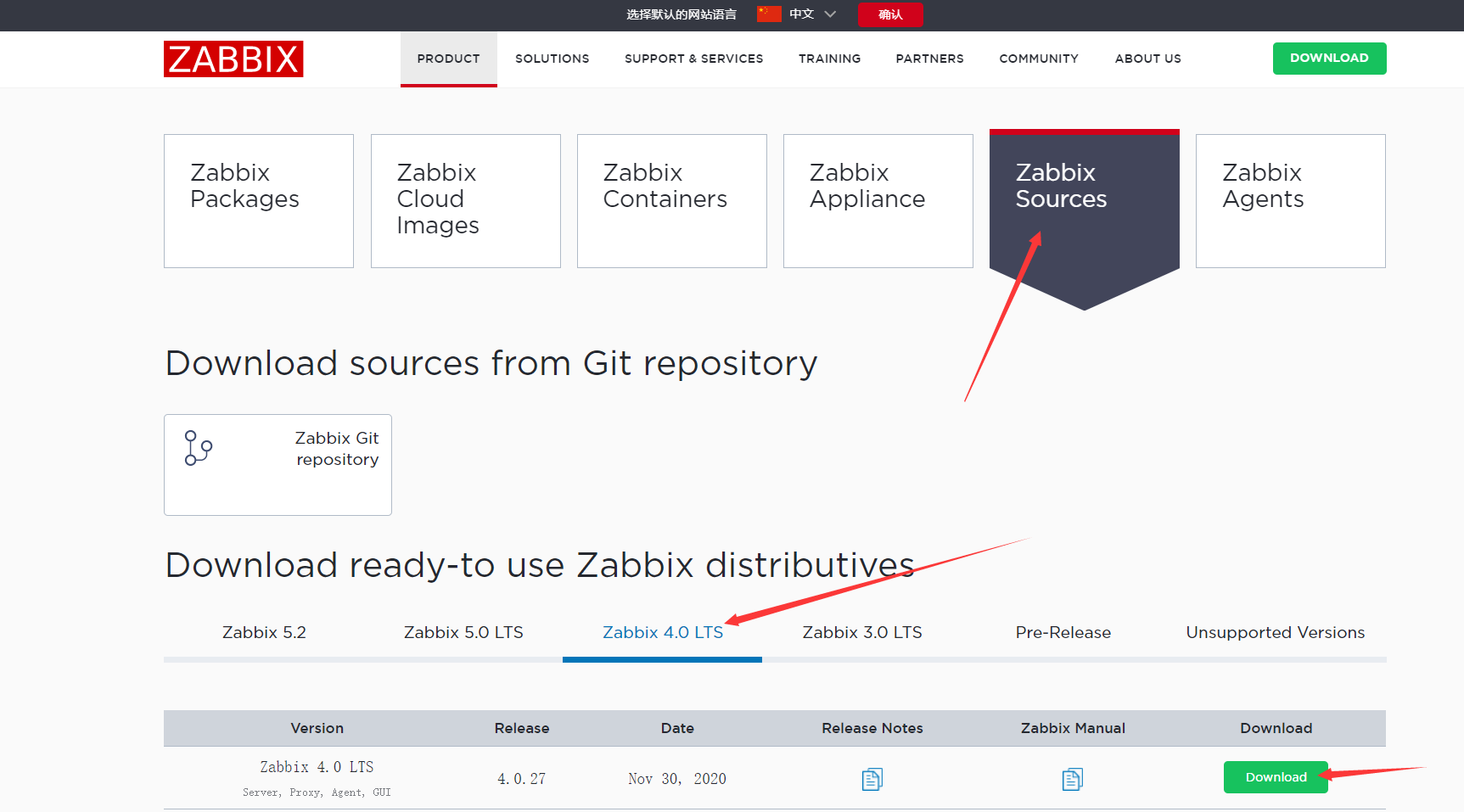Open the ABOUT US menu
This screenshot has width=1464, height=812.
1147,59
